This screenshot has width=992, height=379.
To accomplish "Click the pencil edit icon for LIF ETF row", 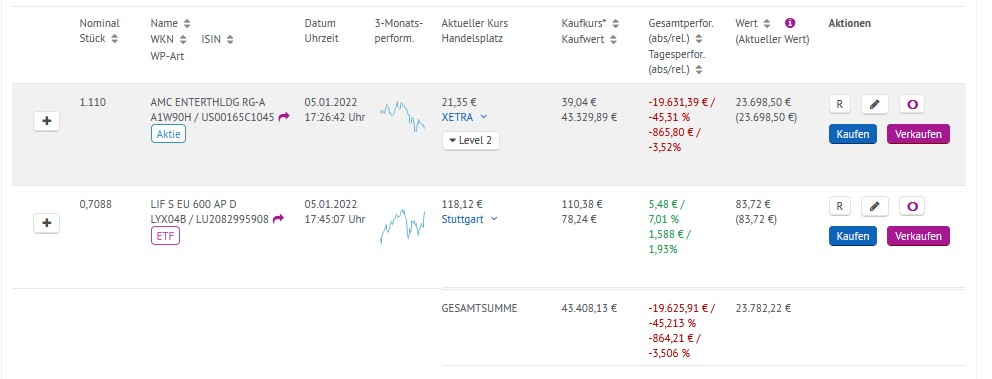I will pos(875,206).
